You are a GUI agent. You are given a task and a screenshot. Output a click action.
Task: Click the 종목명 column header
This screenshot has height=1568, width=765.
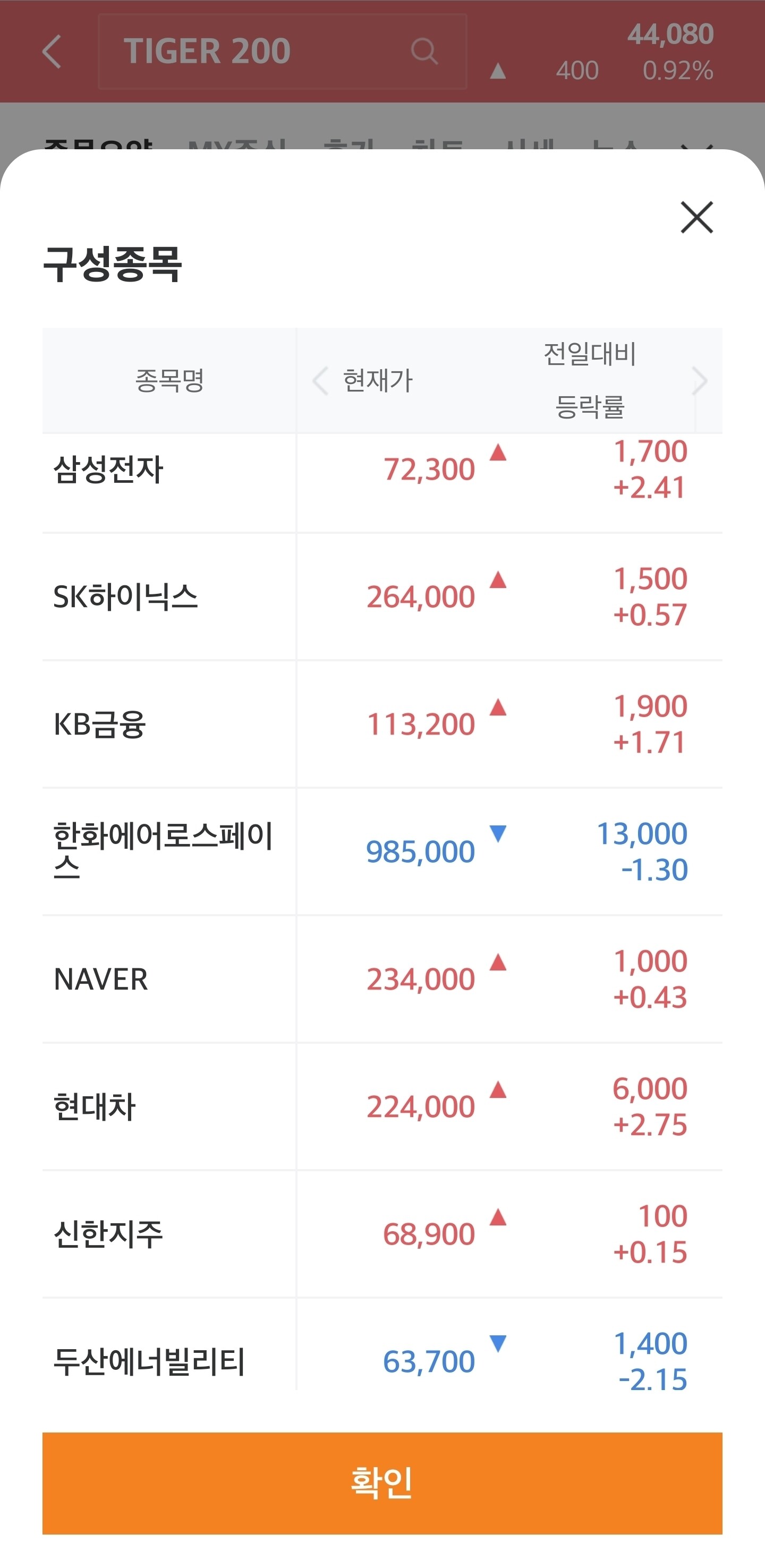tap(169, 380)
